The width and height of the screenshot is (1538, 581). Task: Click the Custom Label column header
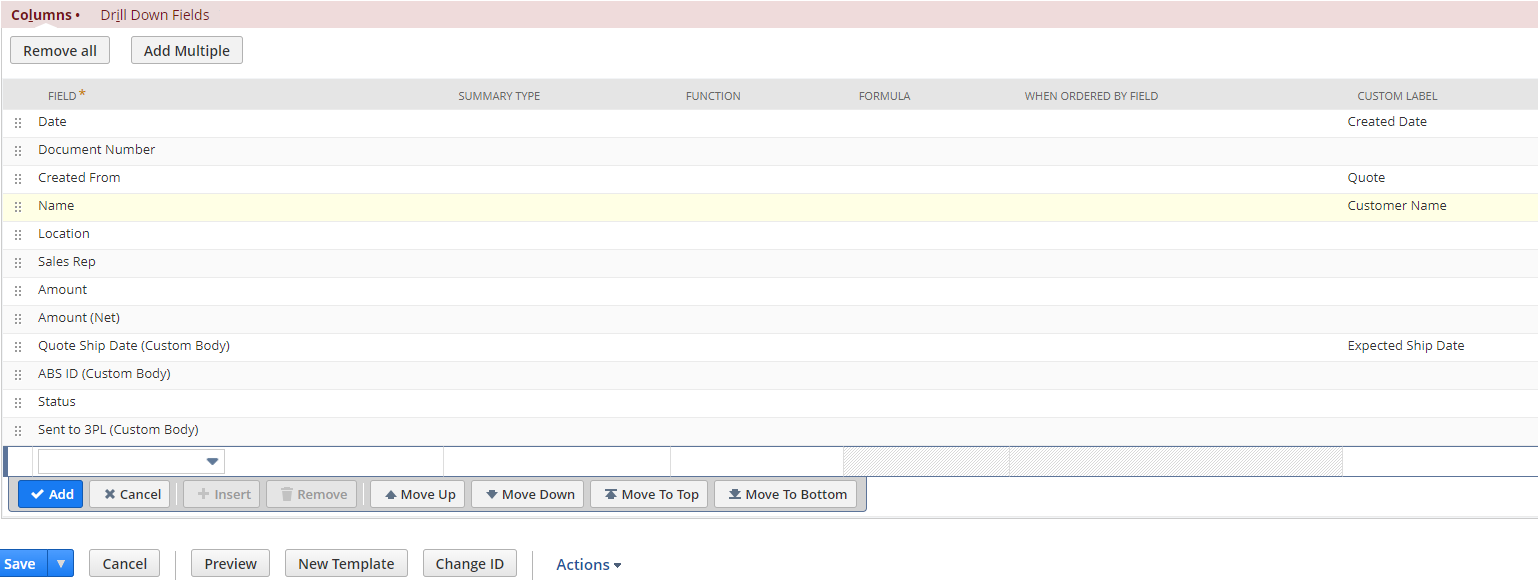pos(1397,96)
